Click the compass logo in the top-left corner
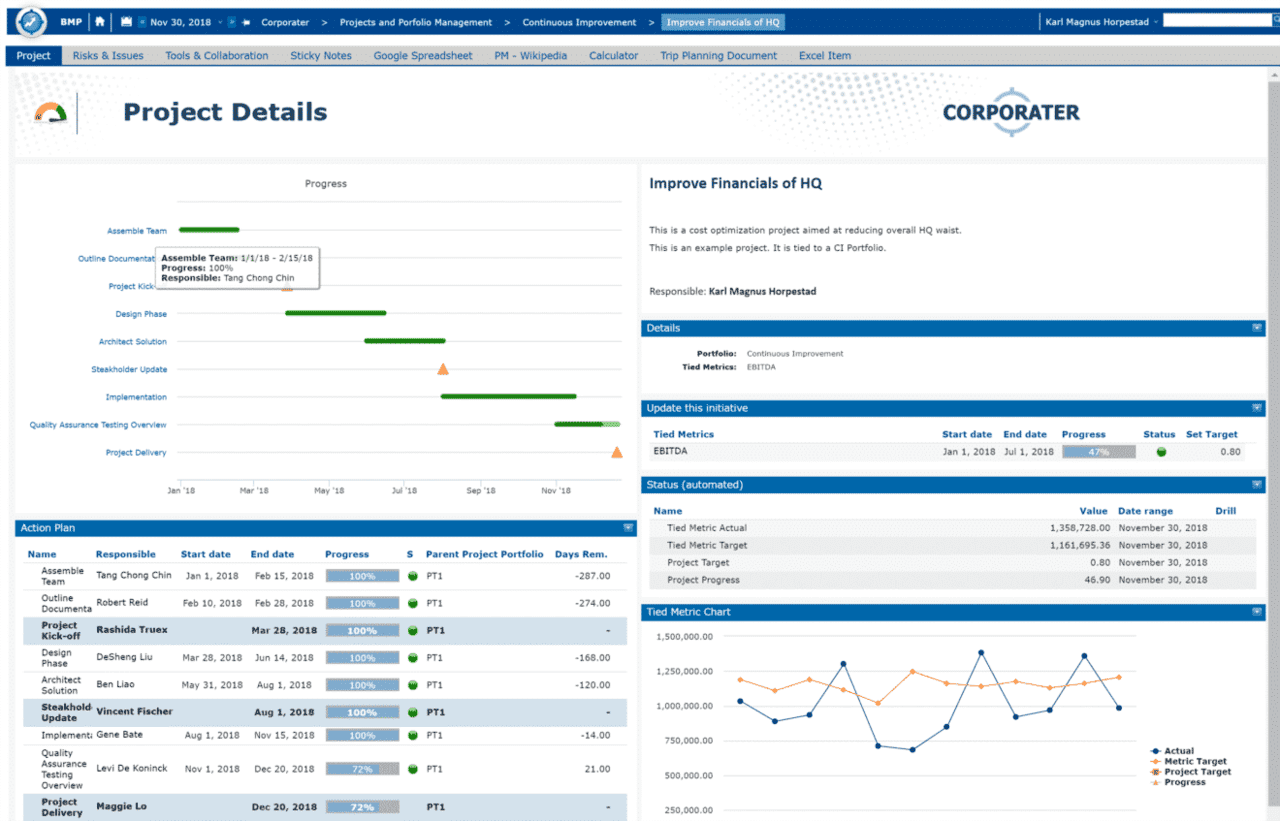Viewport: 1280px width, 821px height. 31,21
